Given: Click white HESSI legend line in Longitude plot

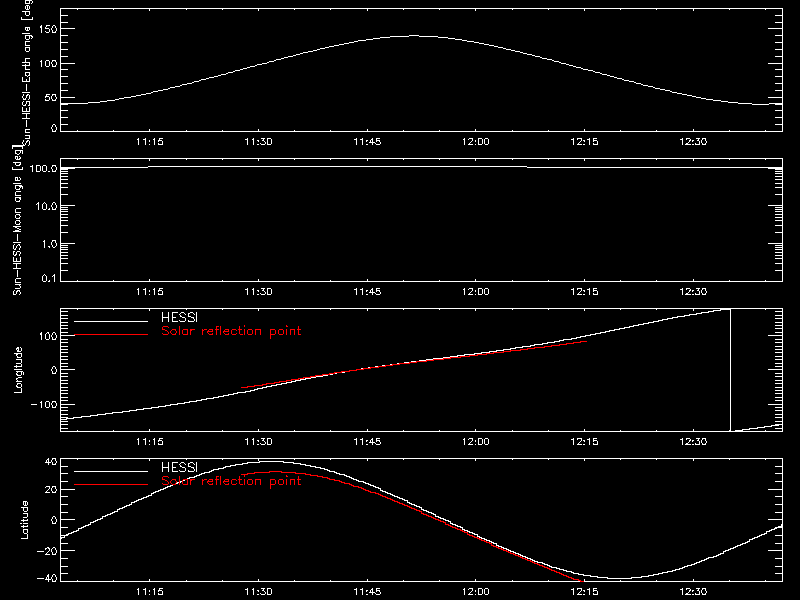Looking at the screenshot, I should (x=111, y=321).
